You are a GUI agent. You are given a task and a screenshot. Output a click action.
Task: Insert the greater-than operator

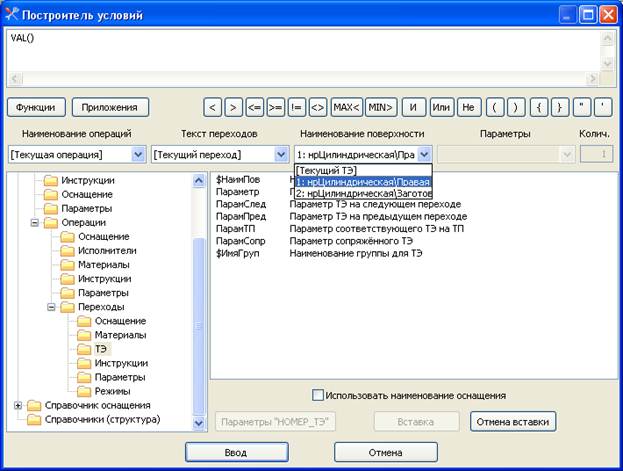click(234, 107)
